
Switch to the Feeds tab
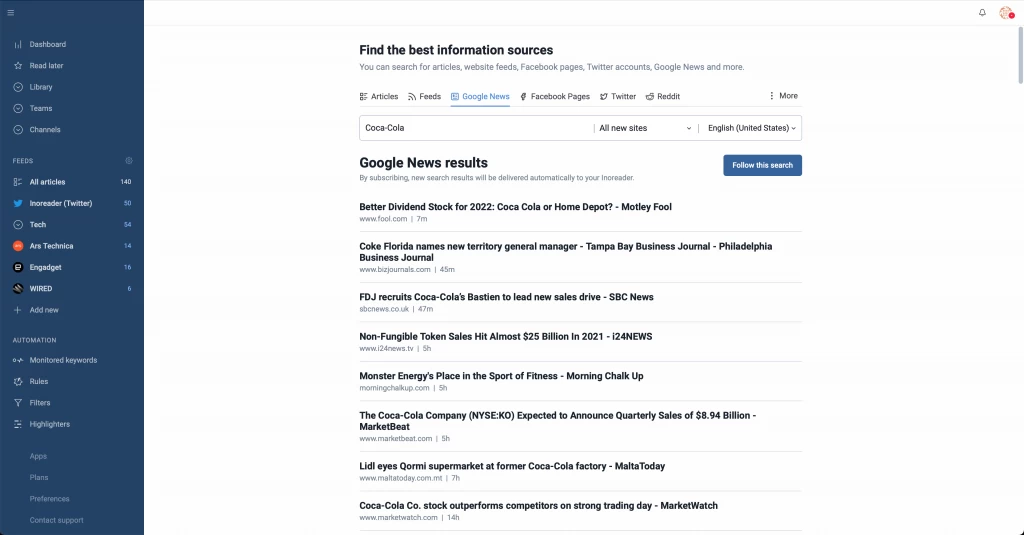(424, 97)
